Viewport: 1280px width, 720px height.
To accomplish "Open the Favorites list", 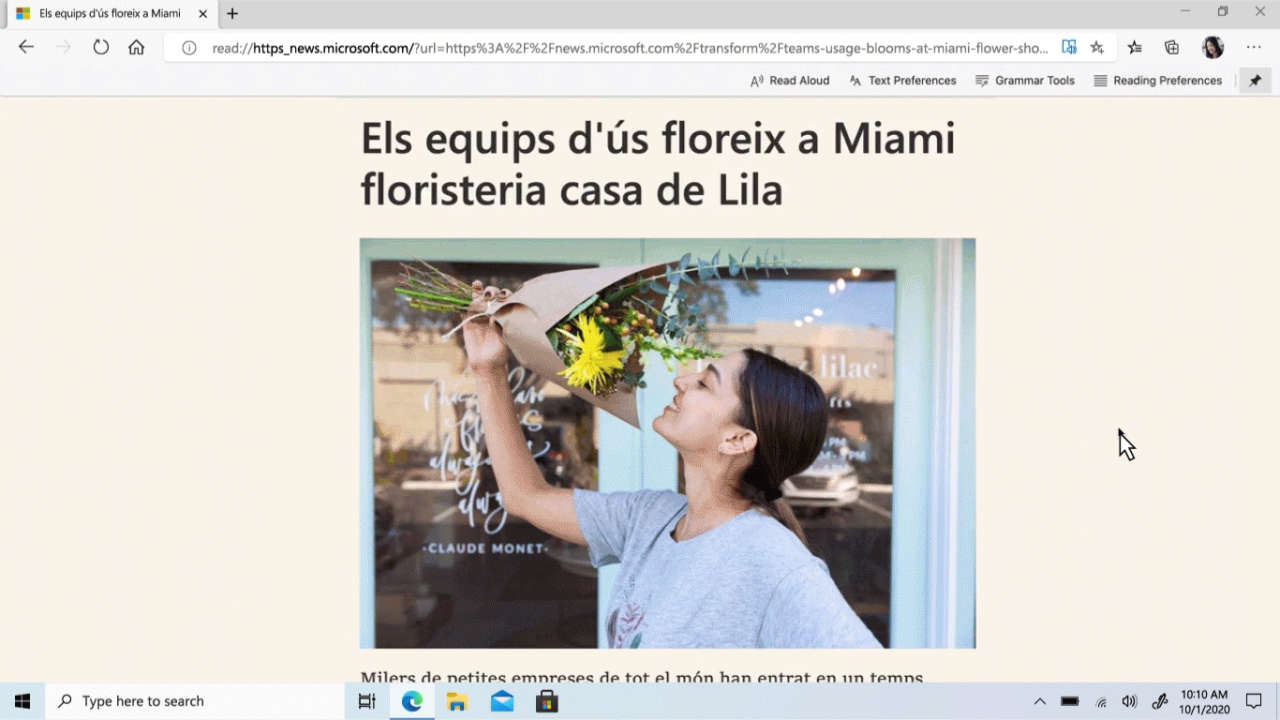I will click(1135, 47).
